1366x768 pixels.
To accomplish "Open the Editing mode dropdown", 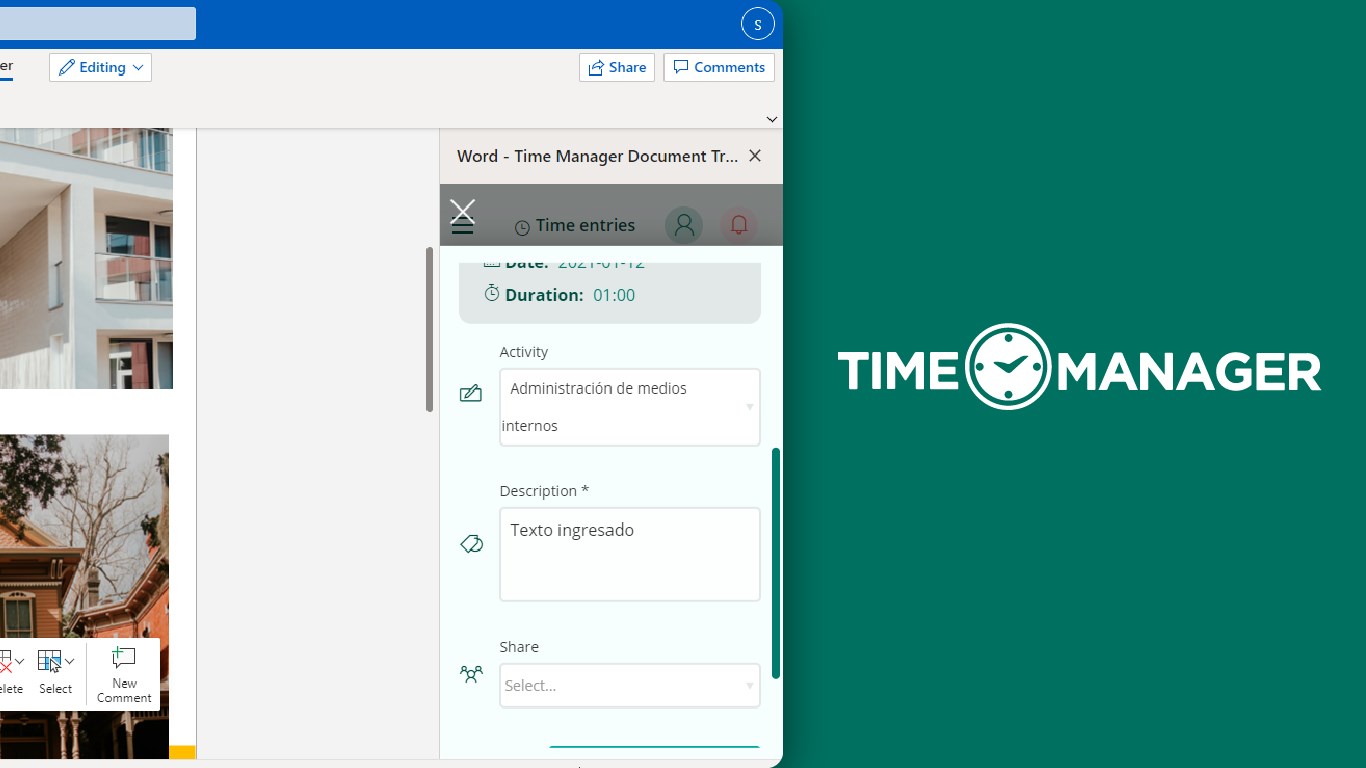I will tap(100, 67).
